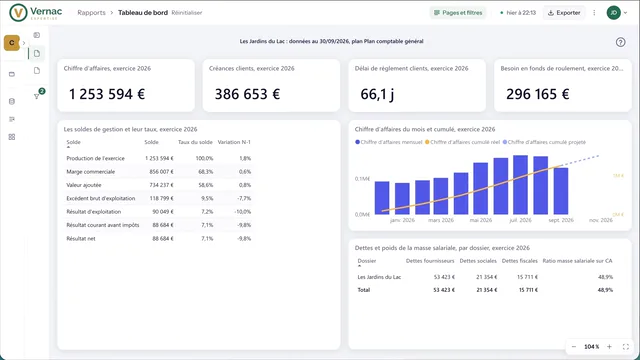Toggle the Chiffre d'affaires mensuel legend item
The image size is (640, 360).
389,142
